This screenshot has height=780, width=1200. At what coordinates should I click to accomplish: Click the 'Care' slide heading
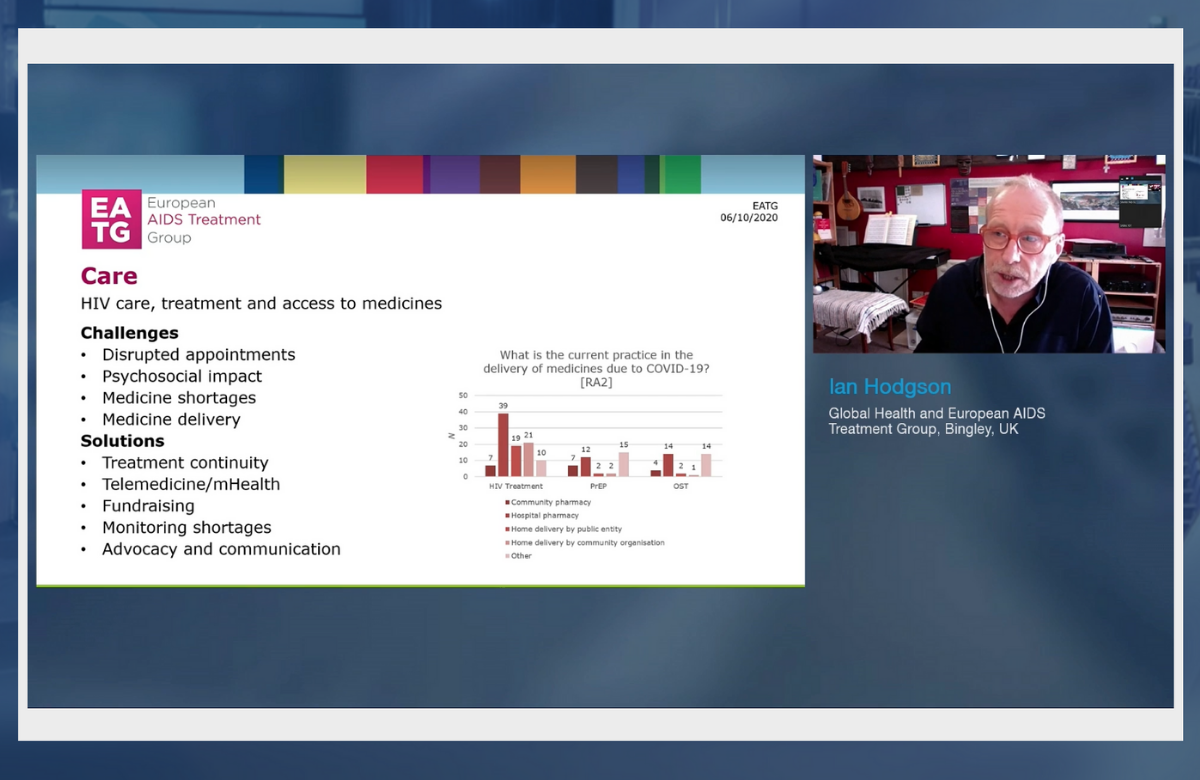pos(109,276)
